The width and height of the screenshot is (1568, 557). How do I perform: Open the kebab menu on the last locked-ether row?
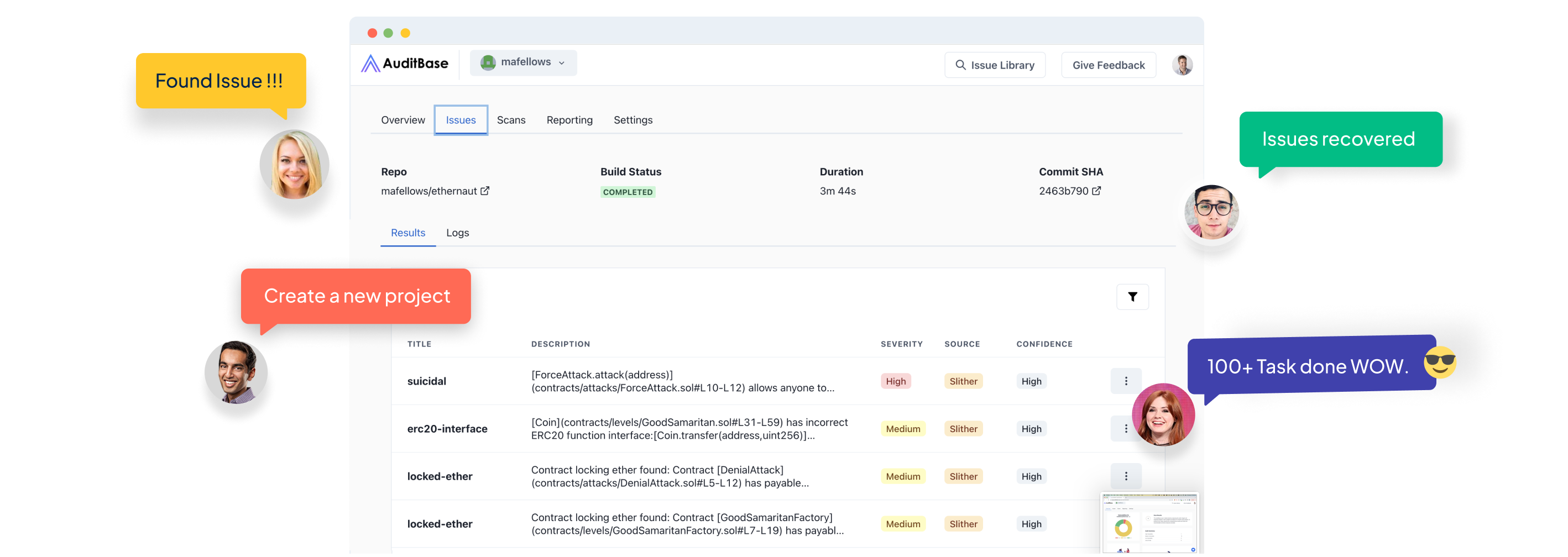(1127, 523)
